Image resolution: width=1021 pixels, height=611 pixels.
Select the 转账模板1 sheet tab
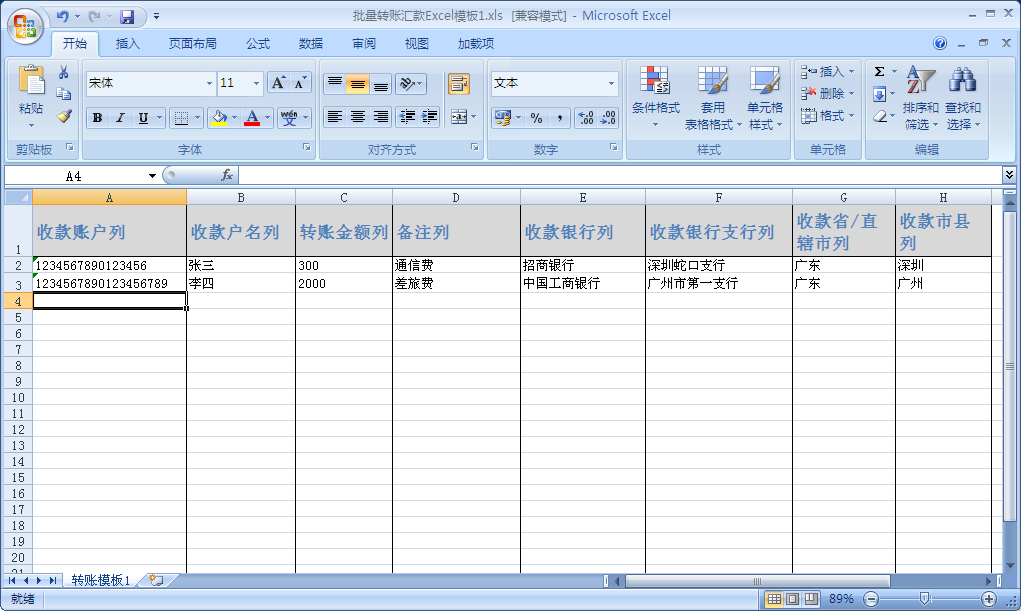coord(101,580)
